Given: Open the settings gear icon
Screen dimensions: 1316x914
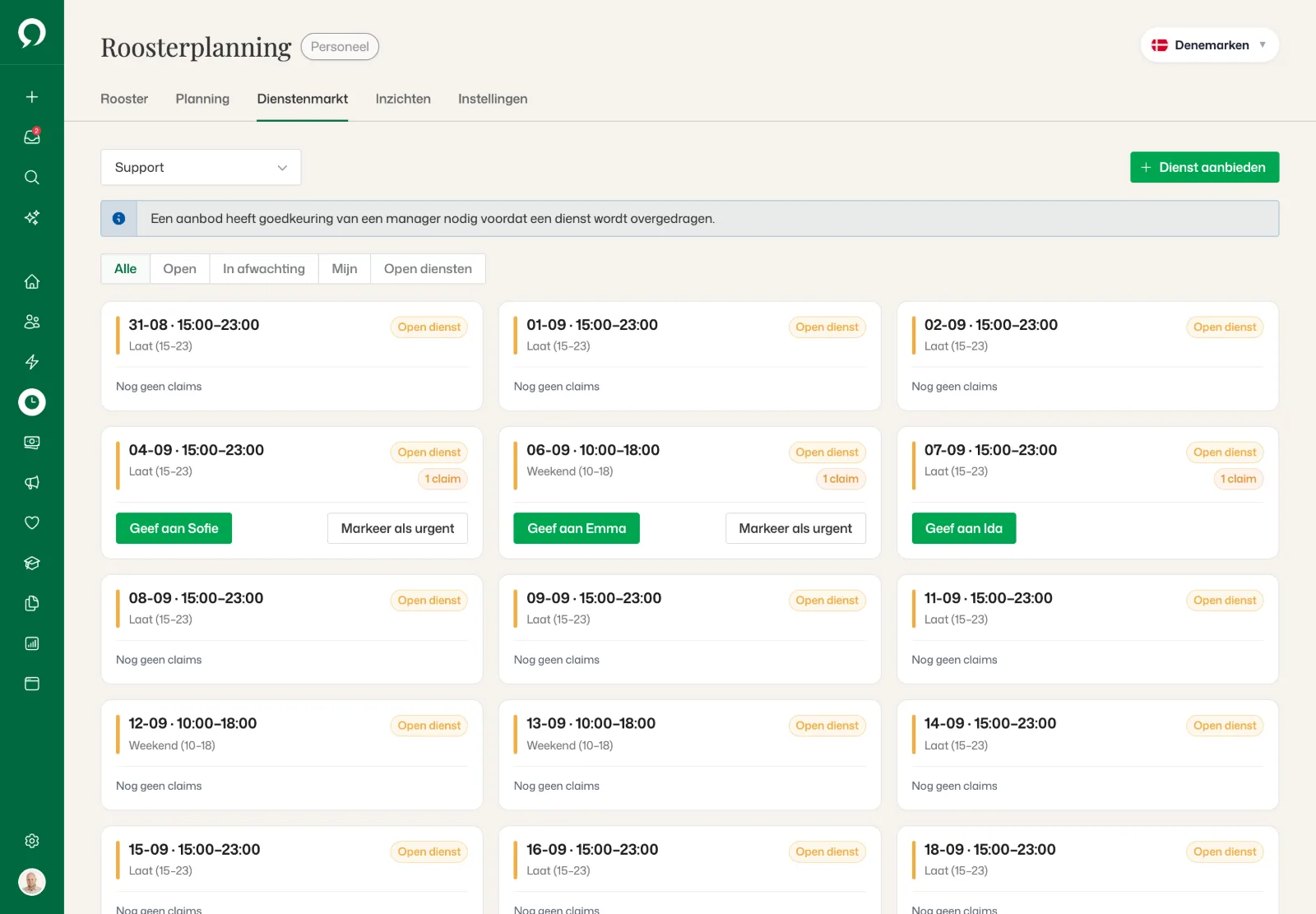Looking at the screenshot, I should (32, 841).
